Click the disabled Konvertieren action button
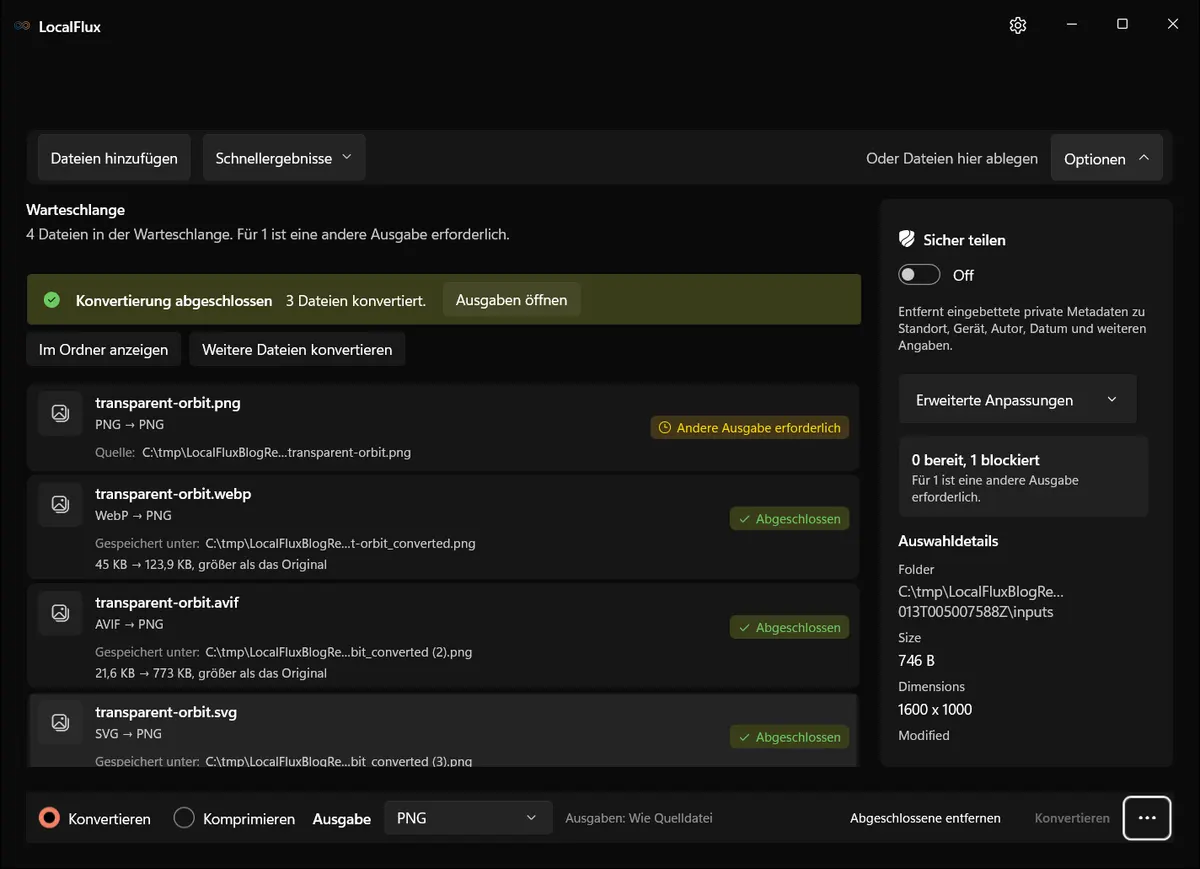The height and width of the screenshot is (869, 1200). click(1072, 818)
